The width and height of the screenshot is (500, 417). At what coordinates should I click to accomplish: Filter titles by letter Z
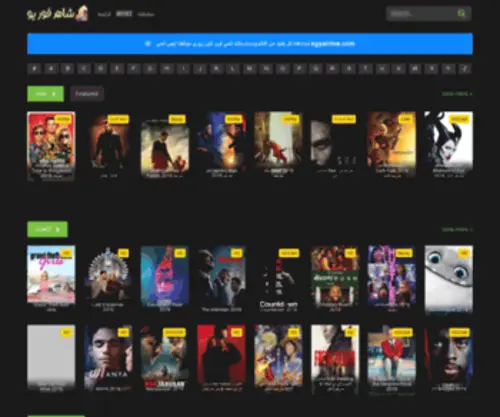click(465, 69)
